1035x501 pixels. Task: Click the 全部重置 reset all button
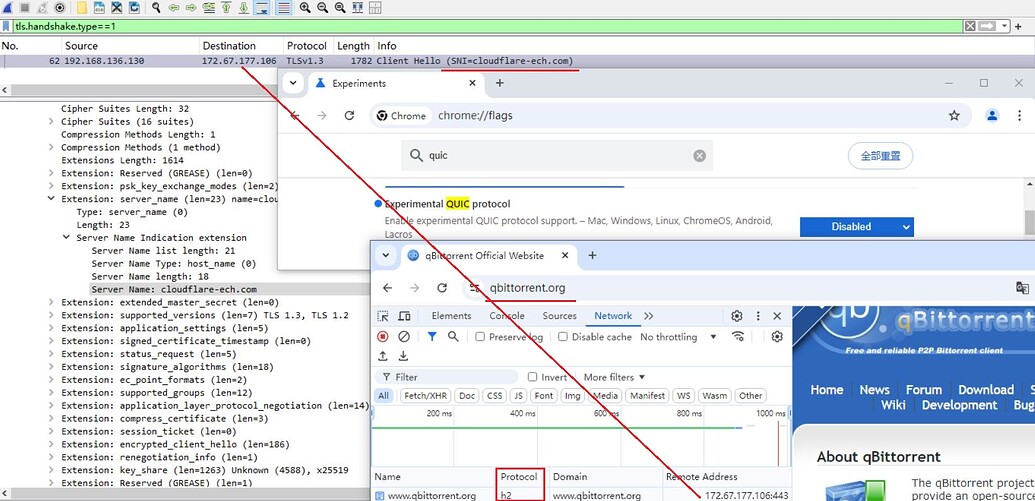click(879, 156)
